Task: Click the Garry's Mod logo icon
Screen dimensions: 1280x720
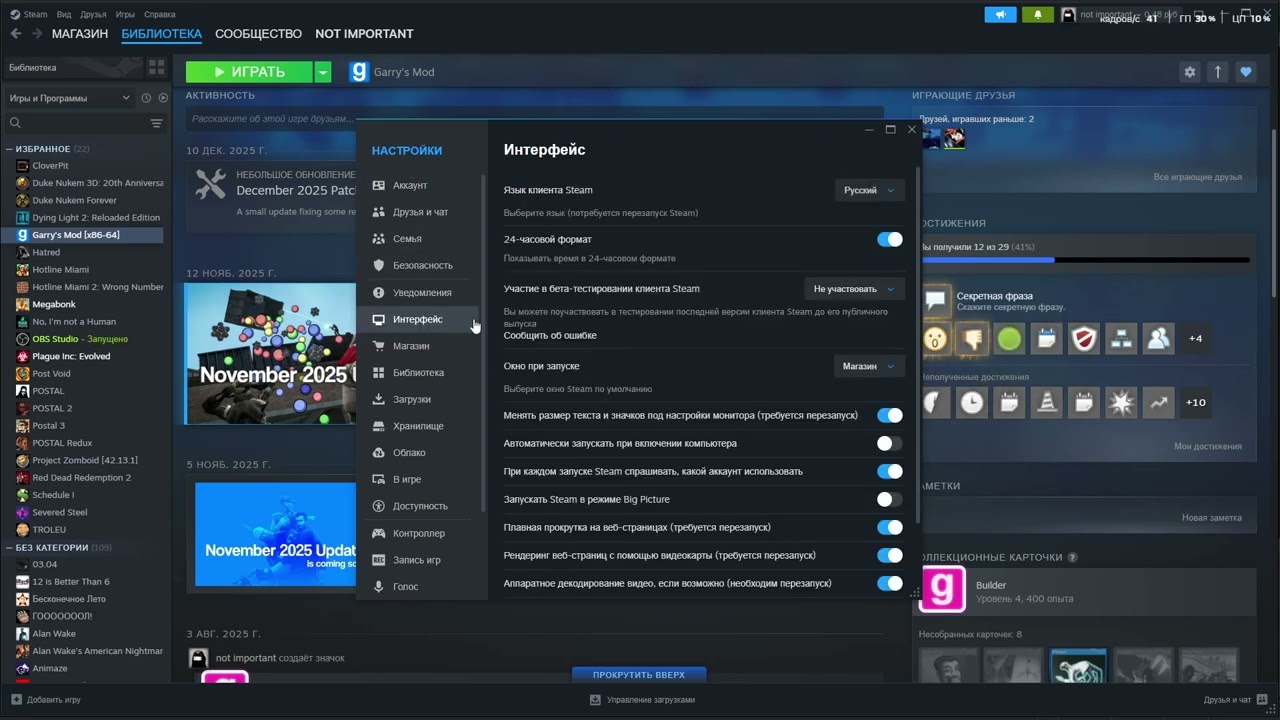Action: click(358, 72)
